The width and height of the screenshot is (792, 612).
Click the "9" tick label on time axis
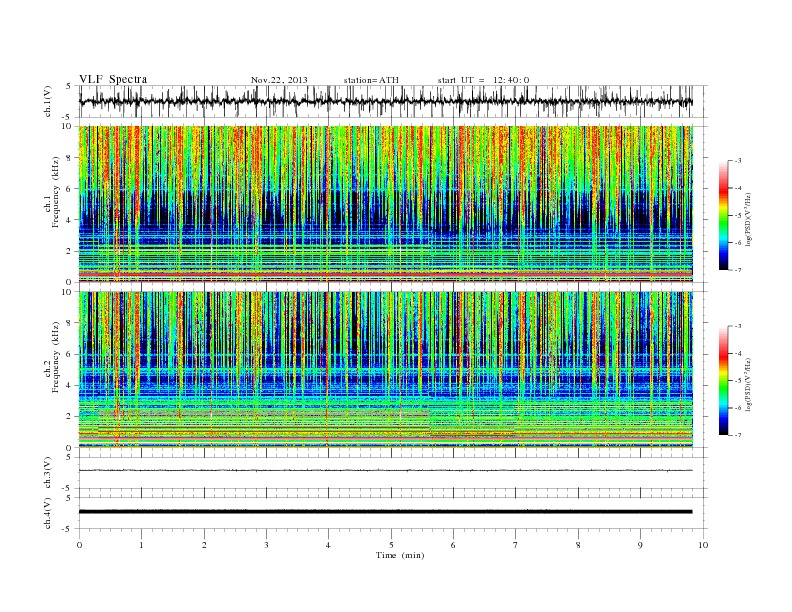[x=640, y=545]
